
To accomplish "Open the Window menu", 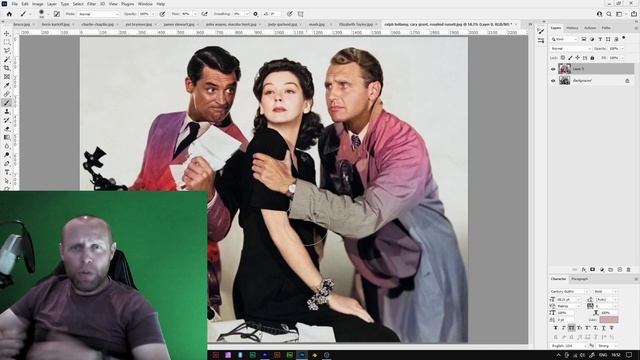I will [x=145, y=4].
